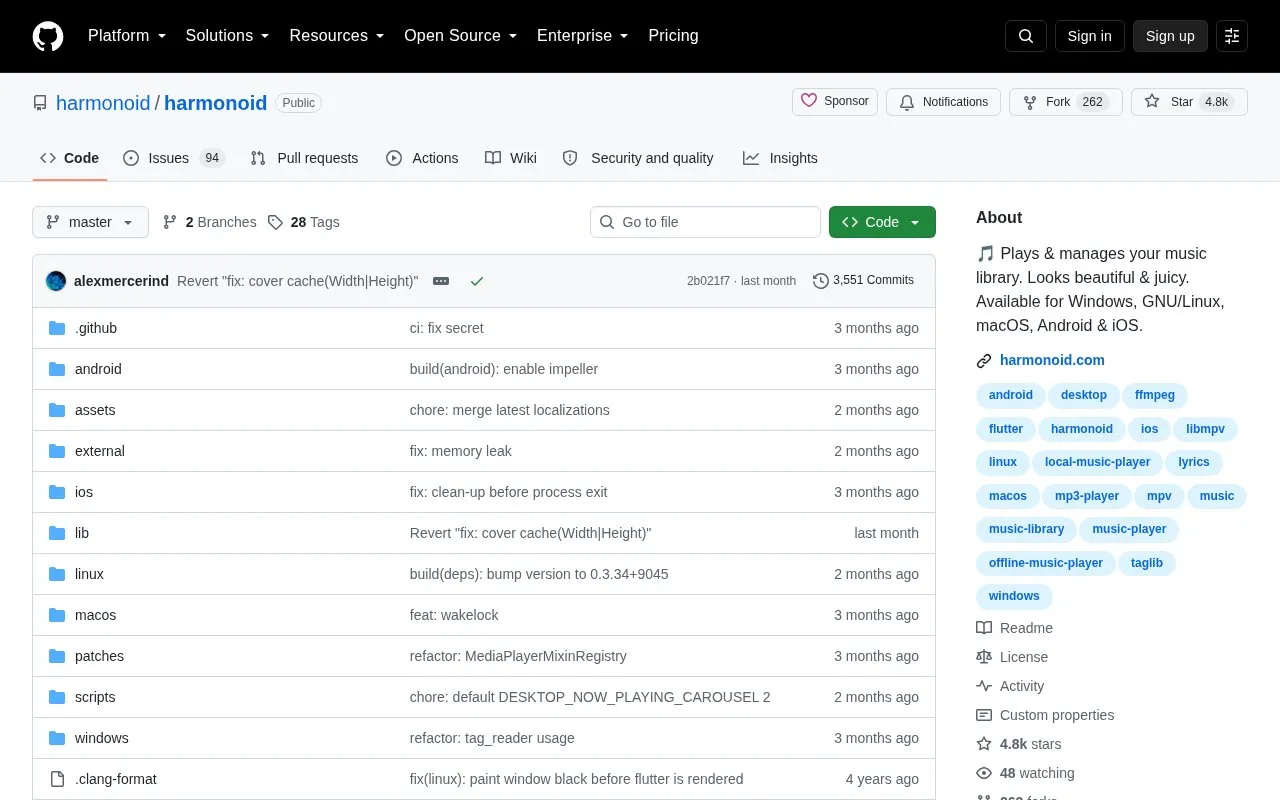Open commit message 'fix: memory leak'

[461, 451]
